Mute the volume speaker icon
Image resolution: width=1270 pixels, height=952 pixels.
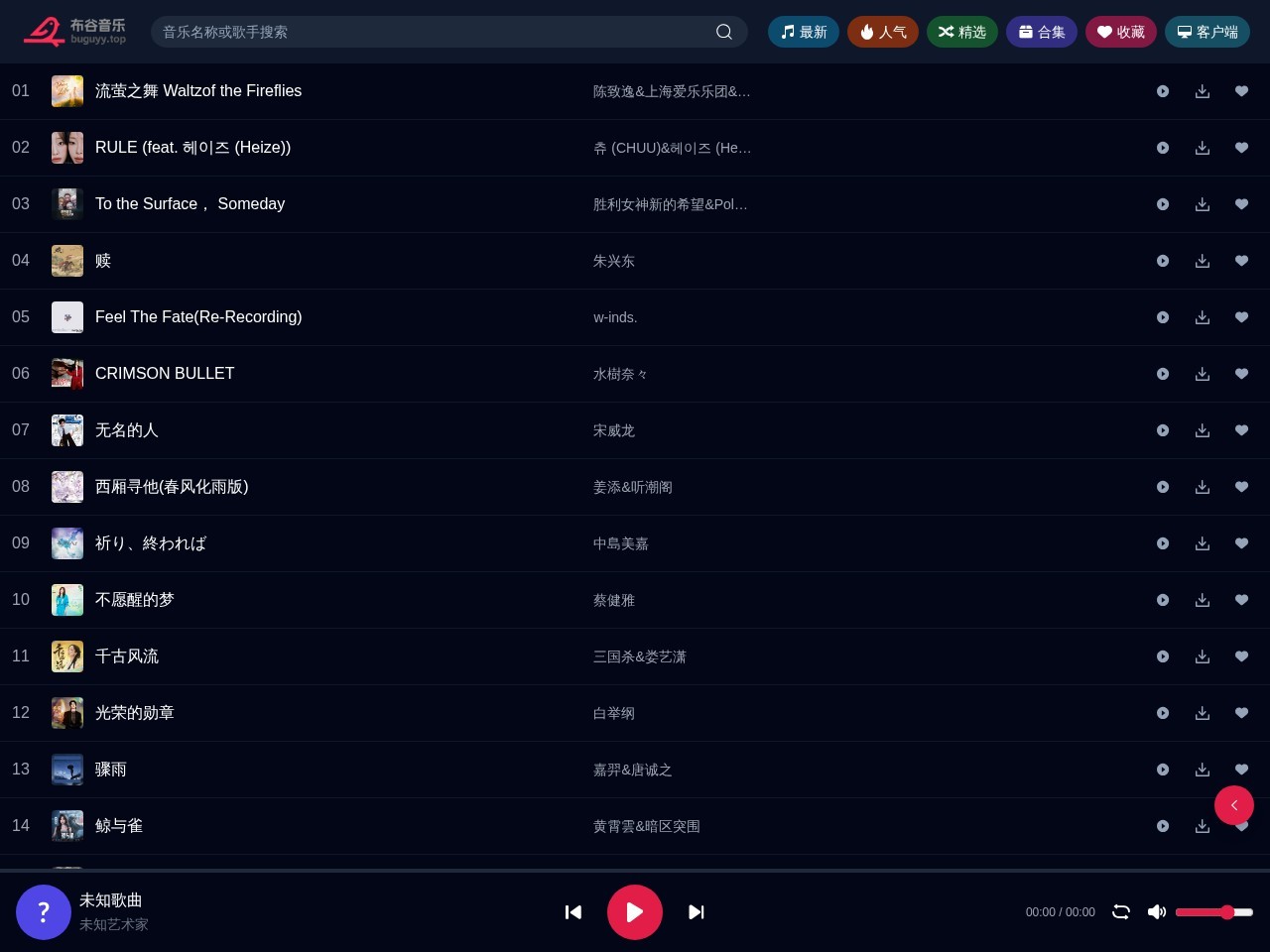click(x=1157, y=912)
